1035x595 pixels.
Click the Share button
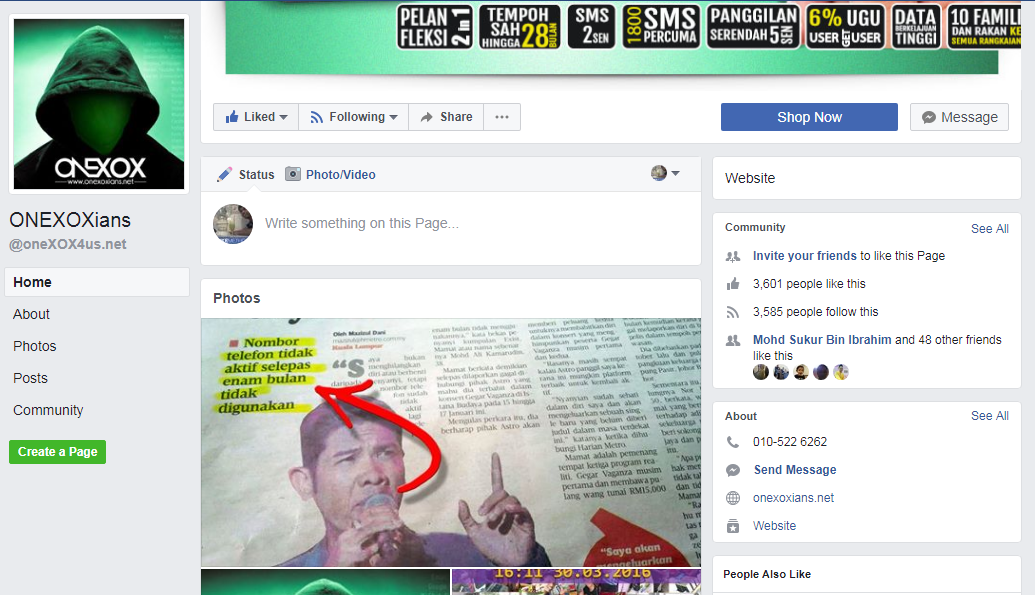click(446, 117)
